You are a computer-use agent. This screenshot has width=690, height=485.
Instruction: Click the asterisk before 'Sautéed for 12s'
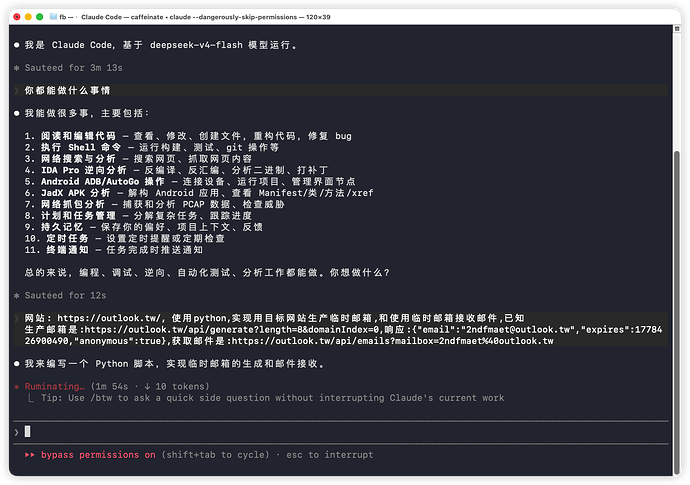[x=17, y=296]
